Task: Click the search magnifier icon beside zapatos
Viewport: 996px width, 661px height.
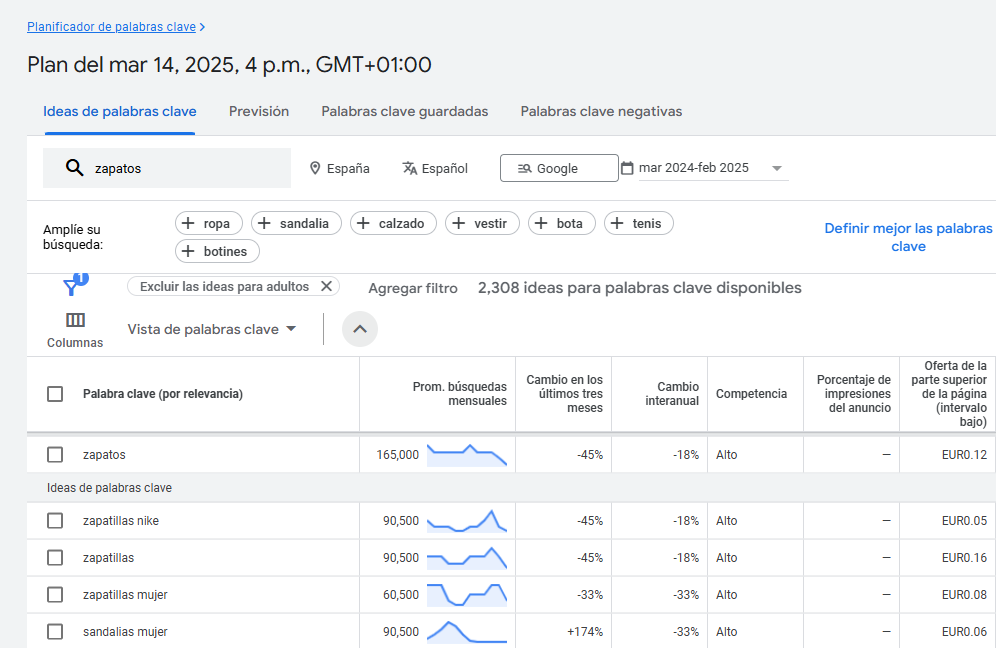Action: click(74, 168)
